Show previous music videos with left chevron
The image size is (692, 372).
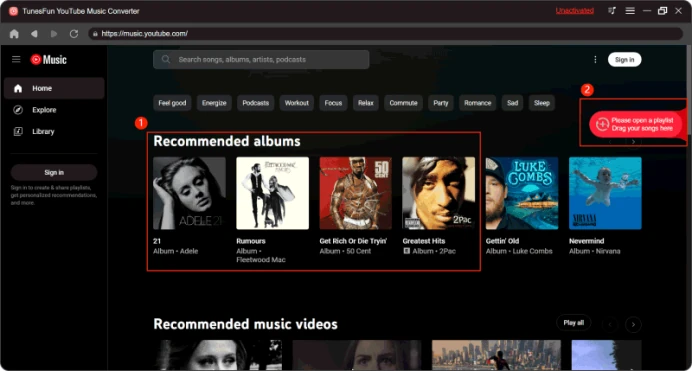pos(610,325)
